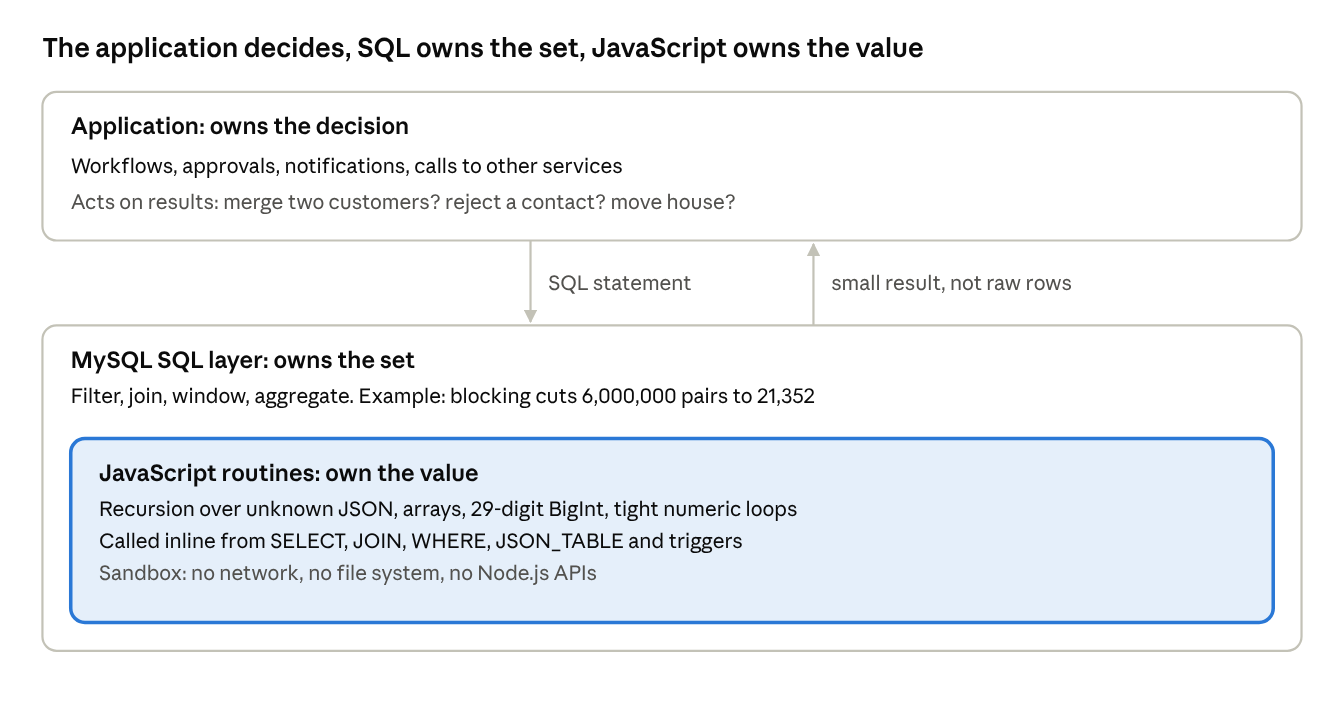Select the 'Recursion over unknown JSON' line
This screenshot has width=1344, height=706.
click(x=448, y=509)
